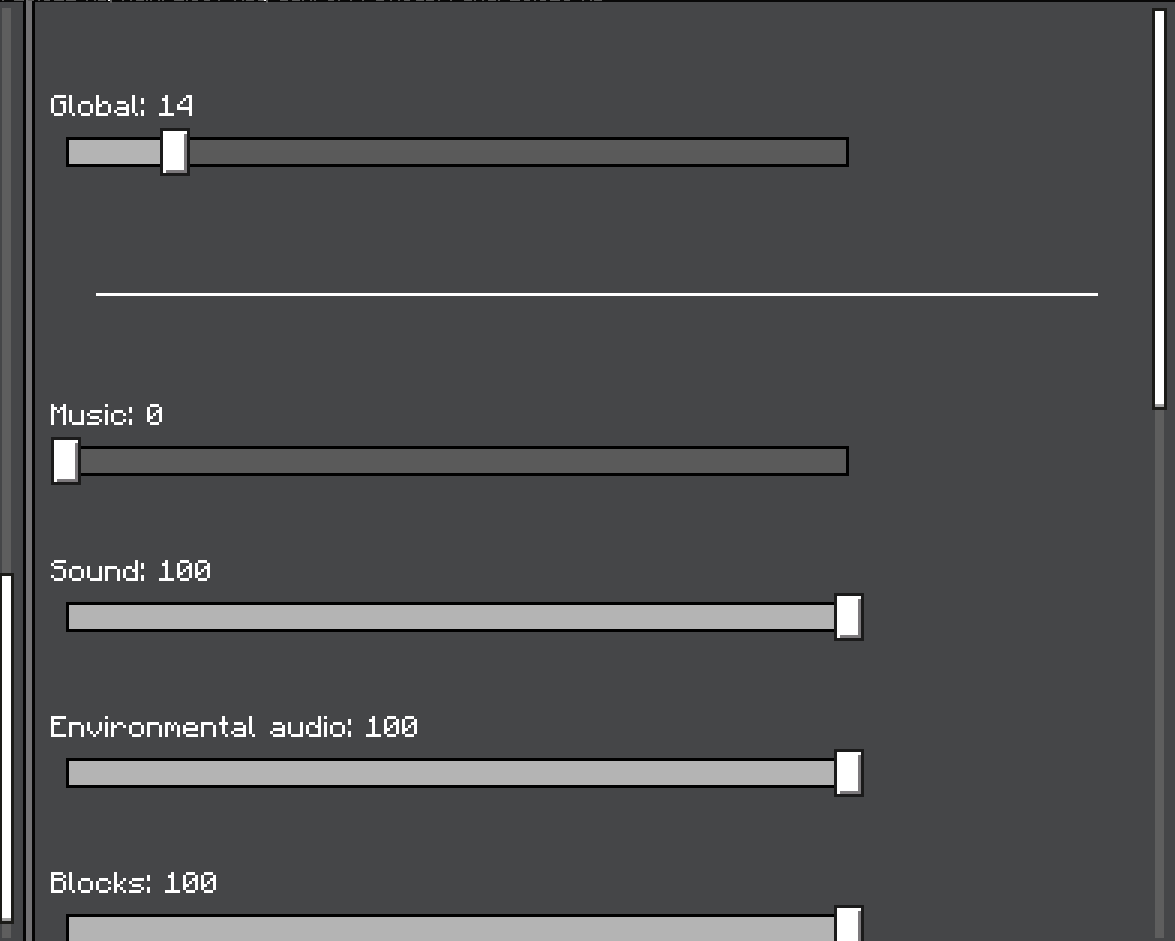The height and width of the screenshot is (941, 1175).
Task: Click the left panel's white scrollbar thumb
Action: [7, 746]
